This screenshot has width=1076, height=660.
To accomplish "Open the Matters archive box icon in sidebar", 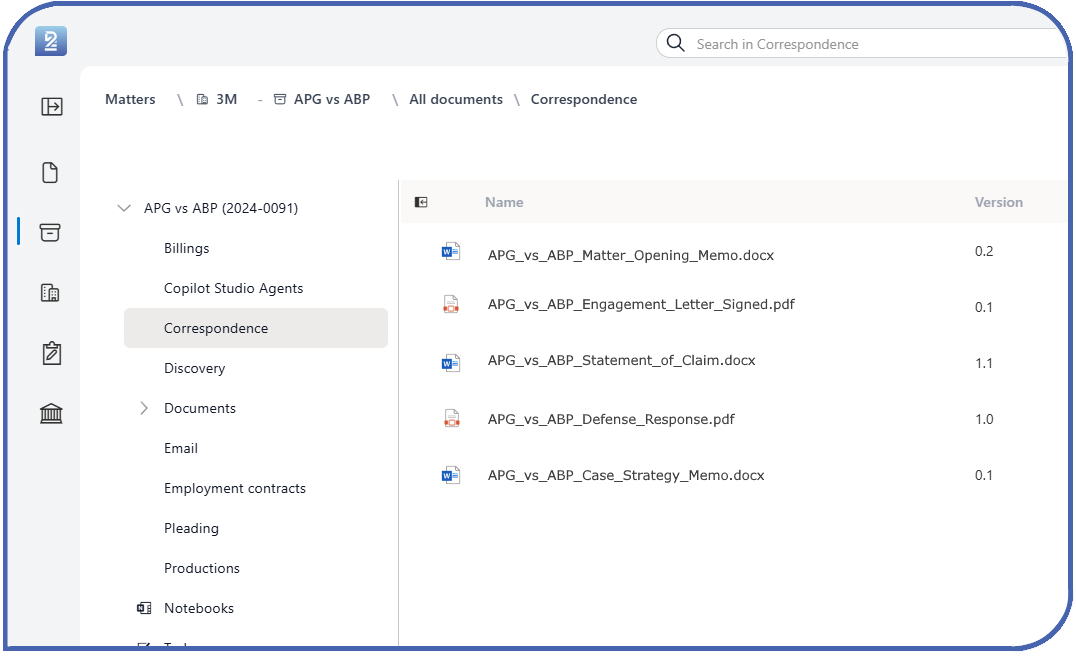I will (x=50, y=233).
